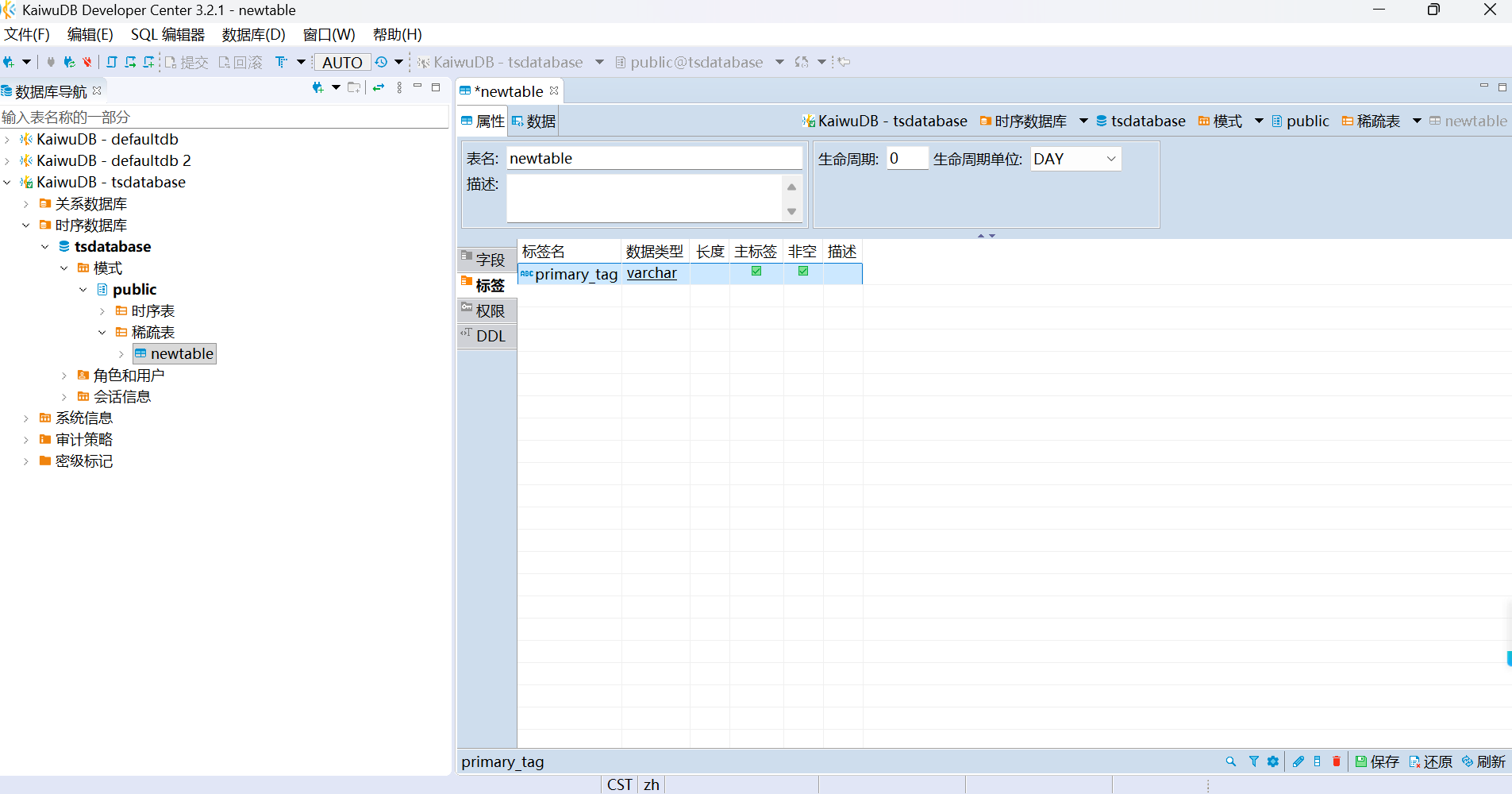Open the 生命周期单位 DAY dropdown
This screenshot has height=794, width=1512.
pos(1075,159)
